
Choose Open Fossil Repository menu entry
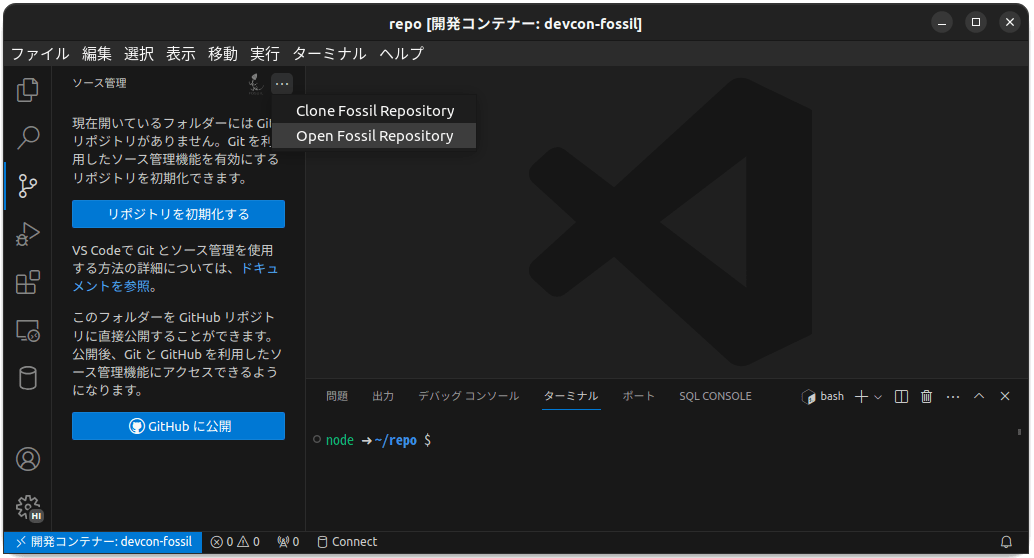coord(375,136)
